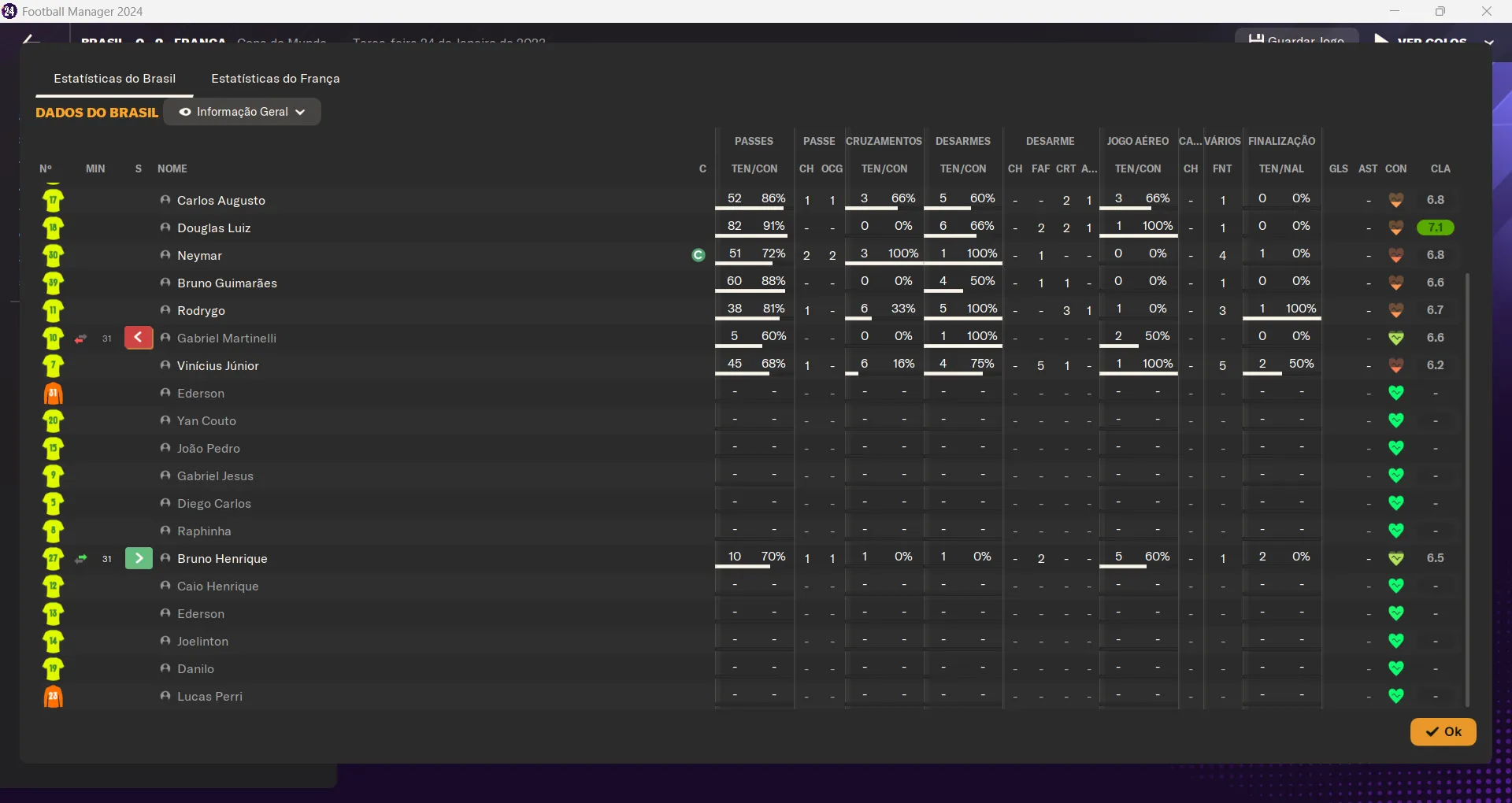Click Gabriel Martinelli's red substituted-off arrow icon
Screen dimensions: 1512x803
click(139, 339)
